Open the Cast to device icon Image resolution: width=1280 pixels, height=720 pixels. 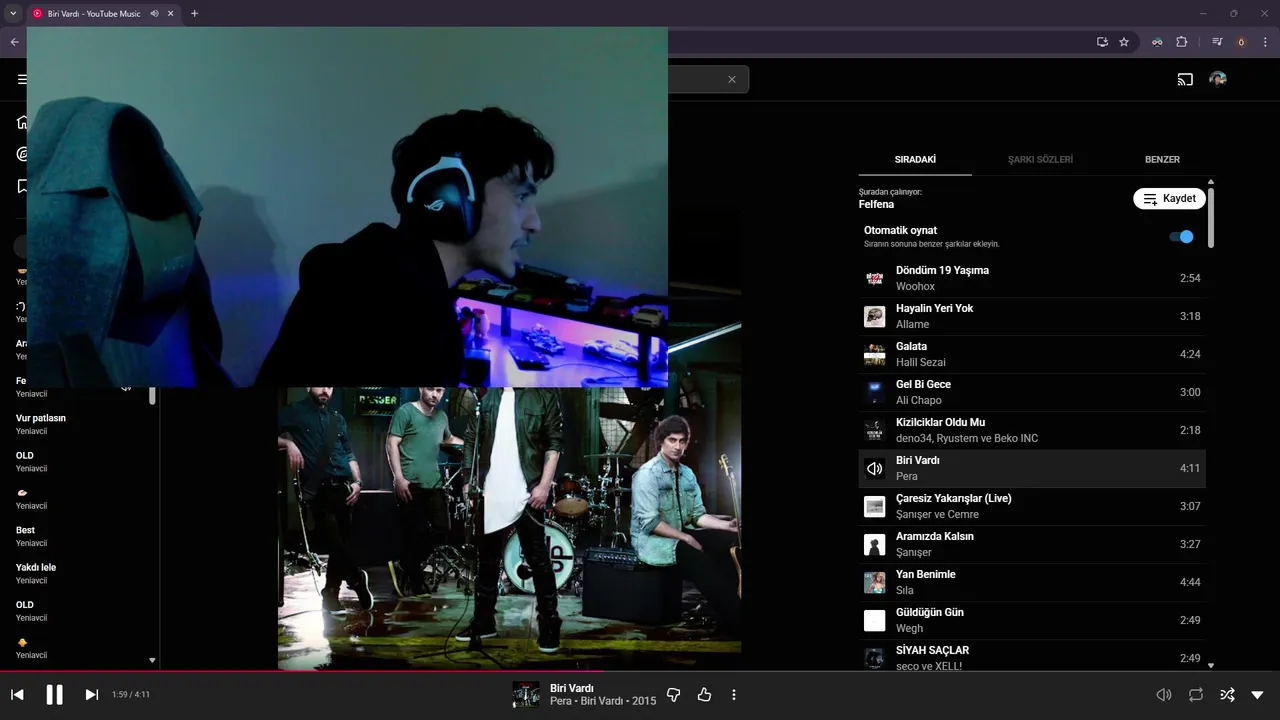[1185, 79]
